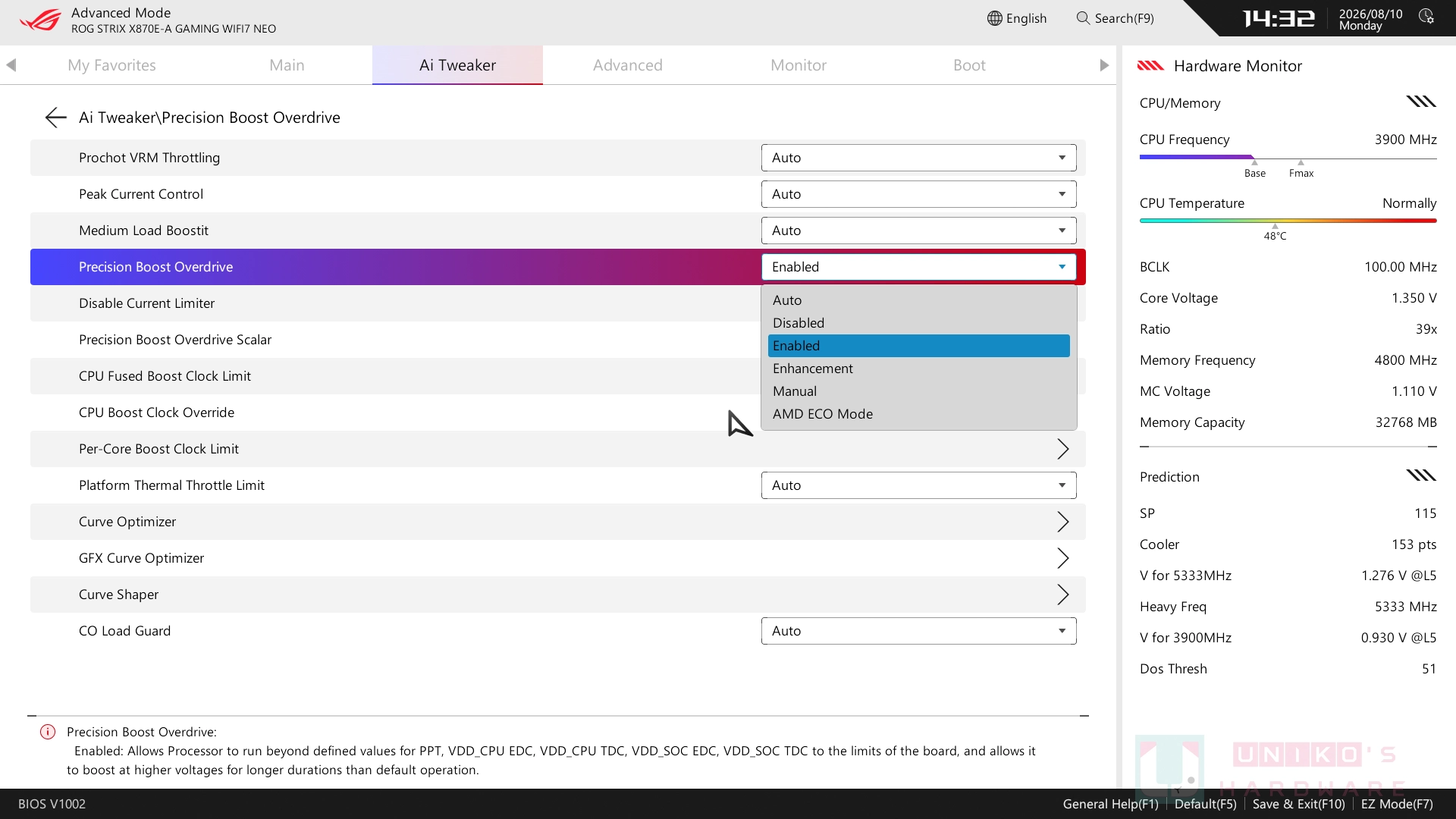Switch to the Advanced tab
Image resolution: width=1456 pixels, height=819 pixels.
tap(628, 65)
